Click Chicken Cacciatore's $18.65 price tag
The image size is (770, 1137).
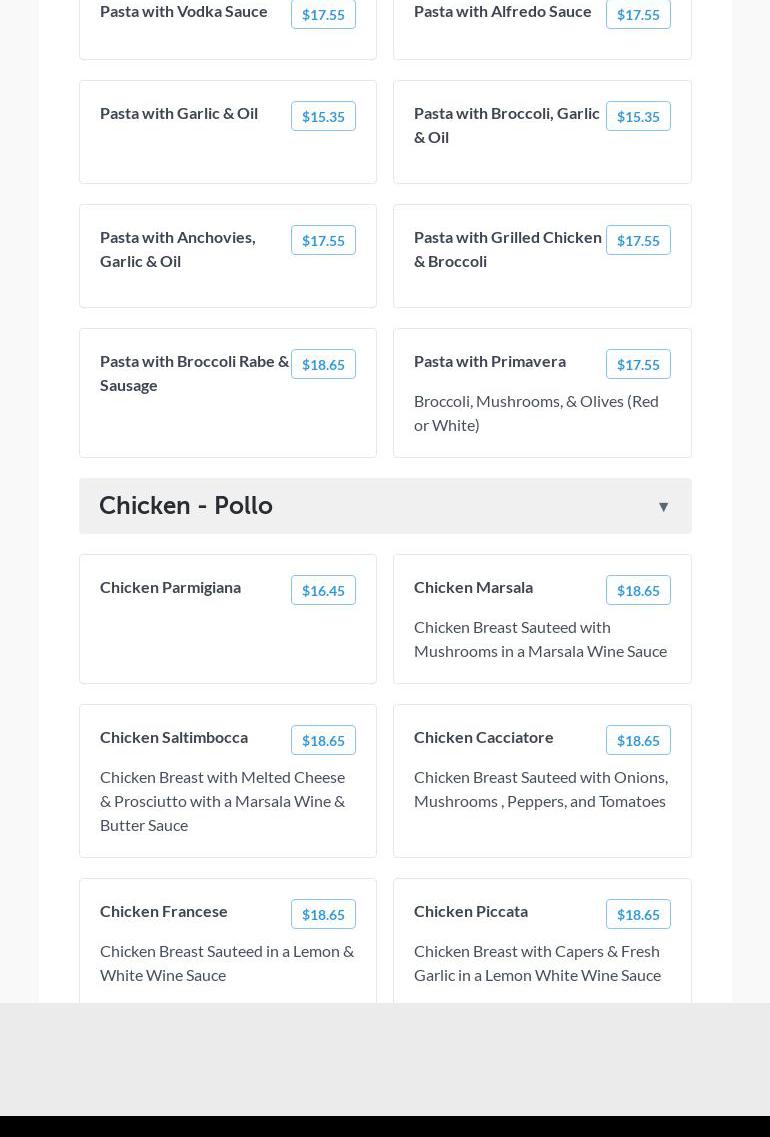637,741
